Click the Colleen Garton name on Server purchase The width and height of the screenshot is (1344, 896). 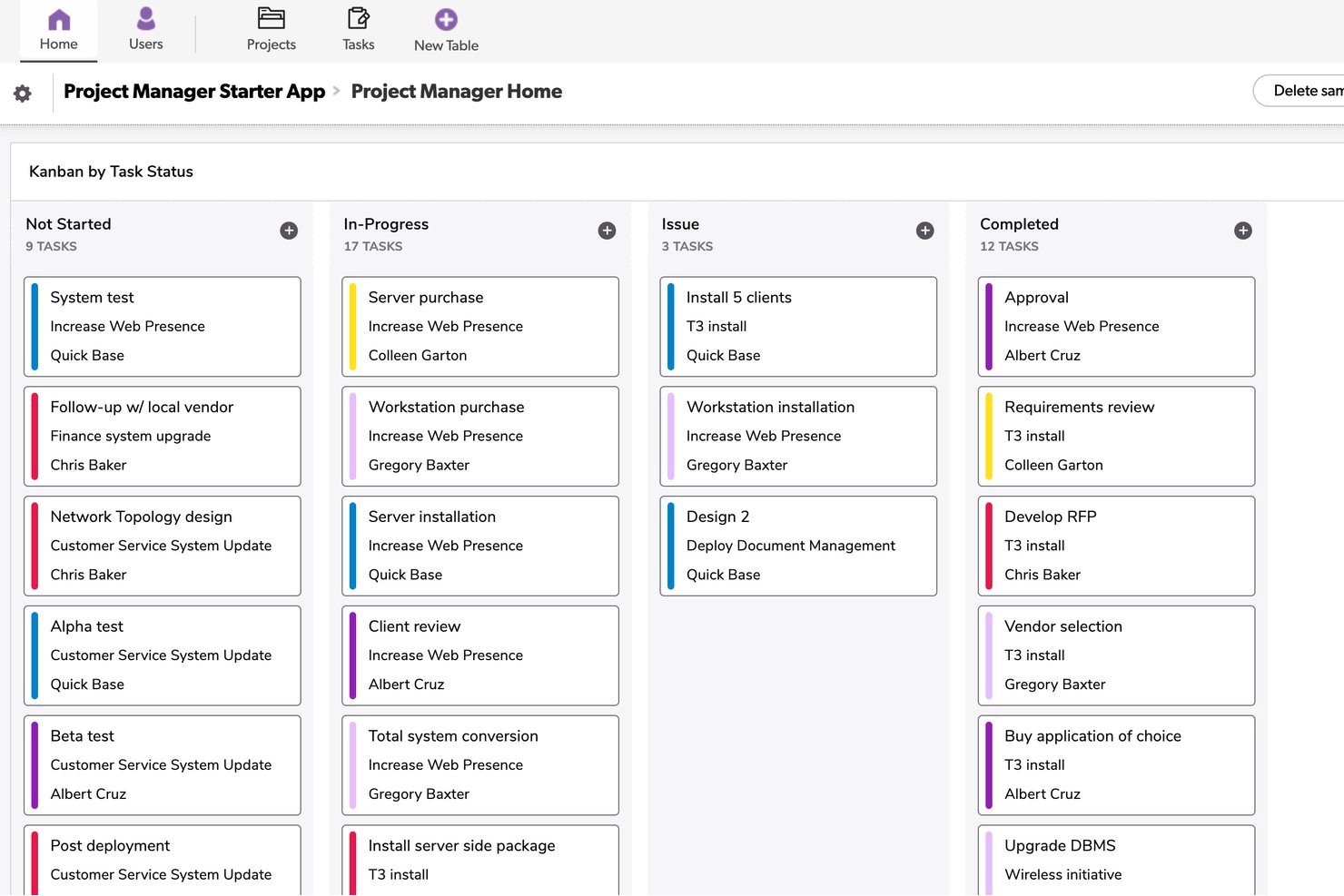click(x=418, y=355)
